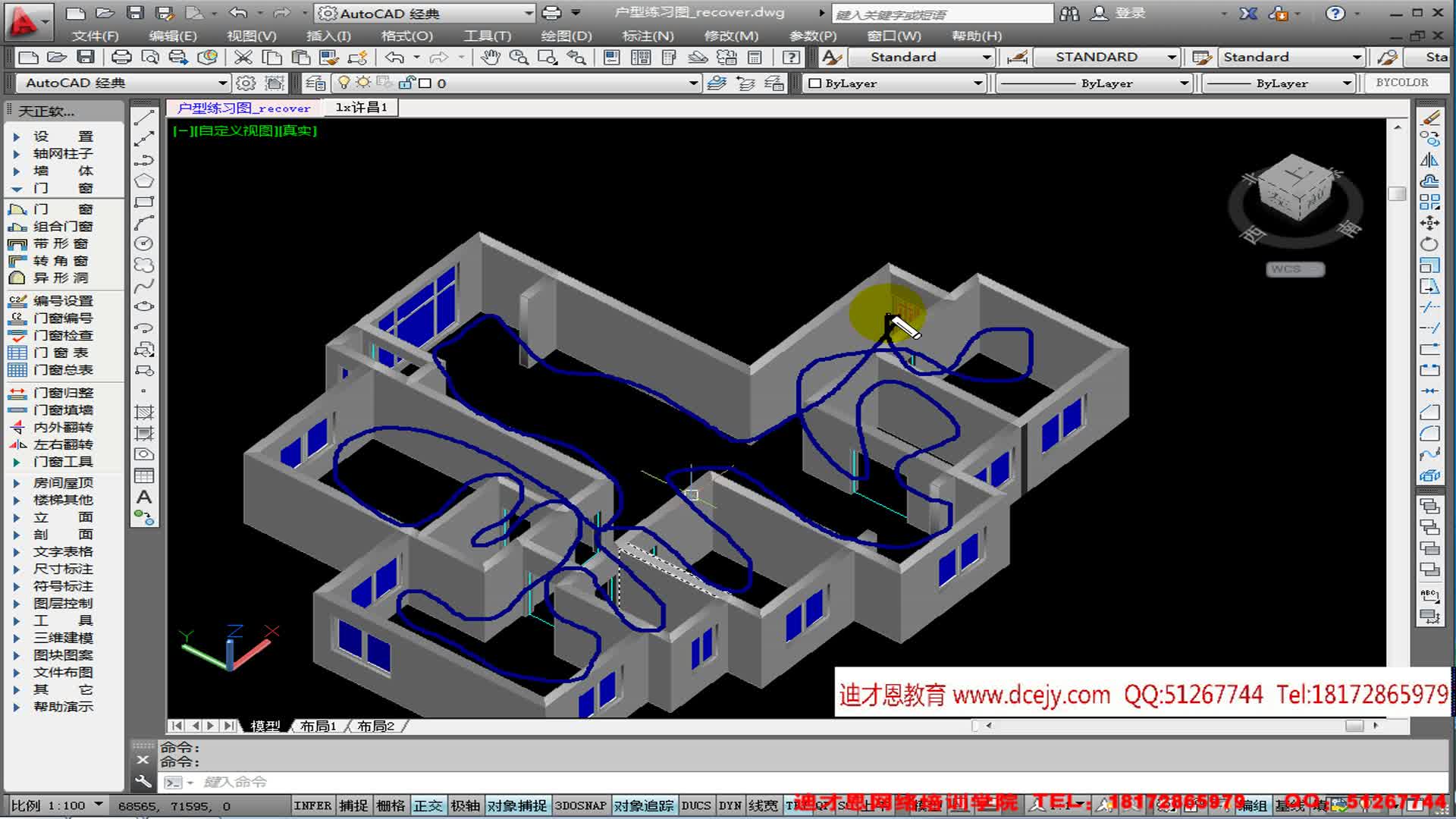Toggle 栅格 grid display

[x=391, y=805]
